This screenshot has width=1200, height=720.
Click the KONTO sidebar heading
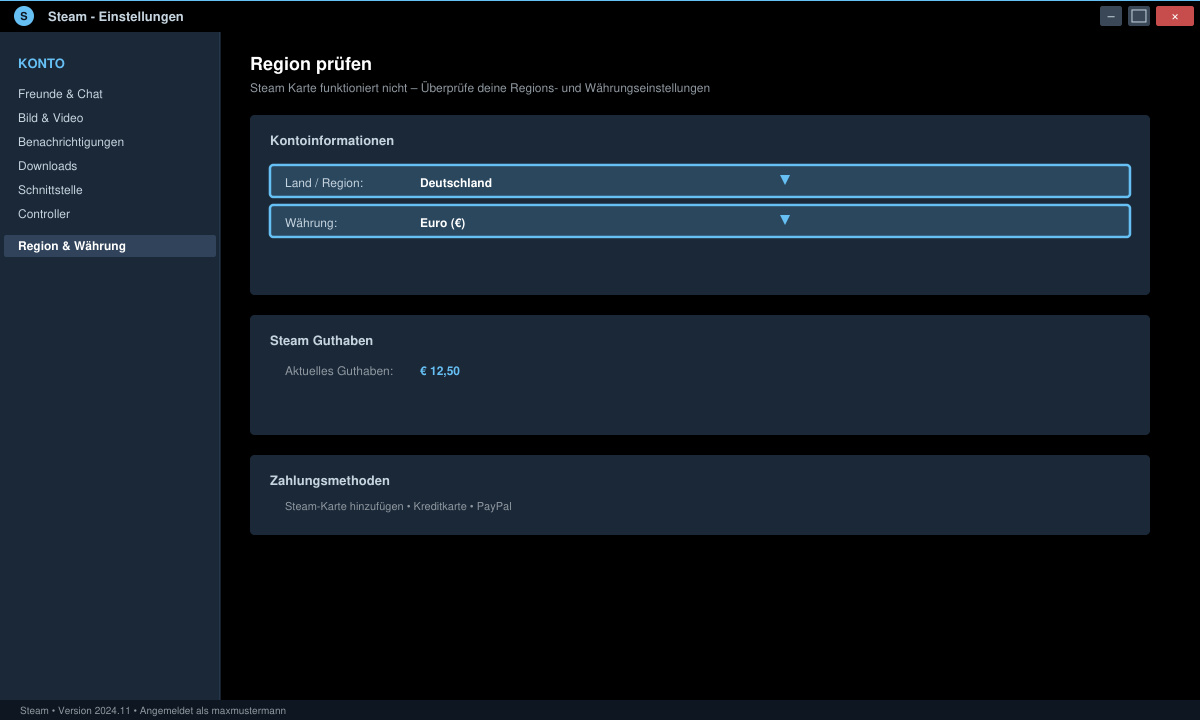click(41, 63)
